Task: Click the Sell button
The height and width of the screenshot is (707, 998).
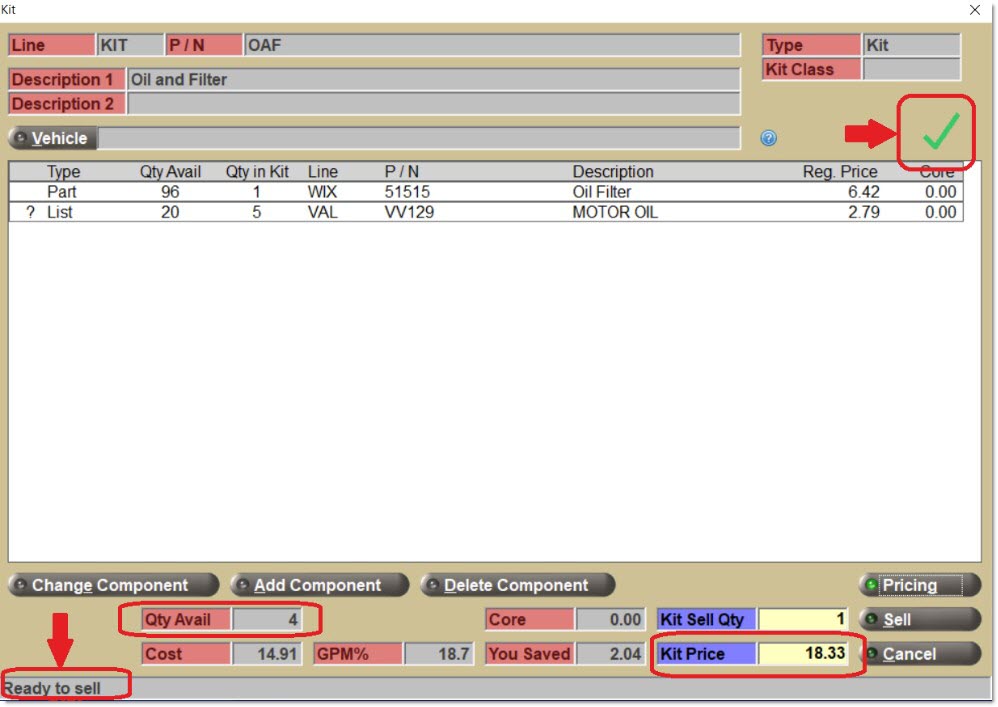Action: [919, 619]
